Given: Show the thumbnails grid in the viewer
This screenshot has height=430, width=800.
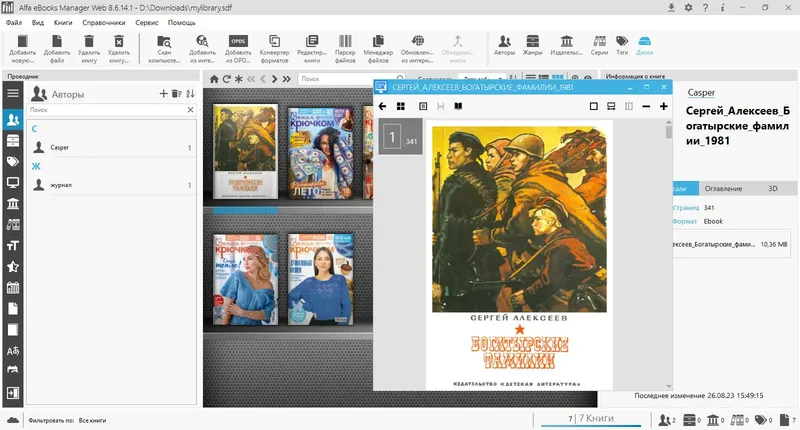Looking at the screenshot, I should (401, 106).
